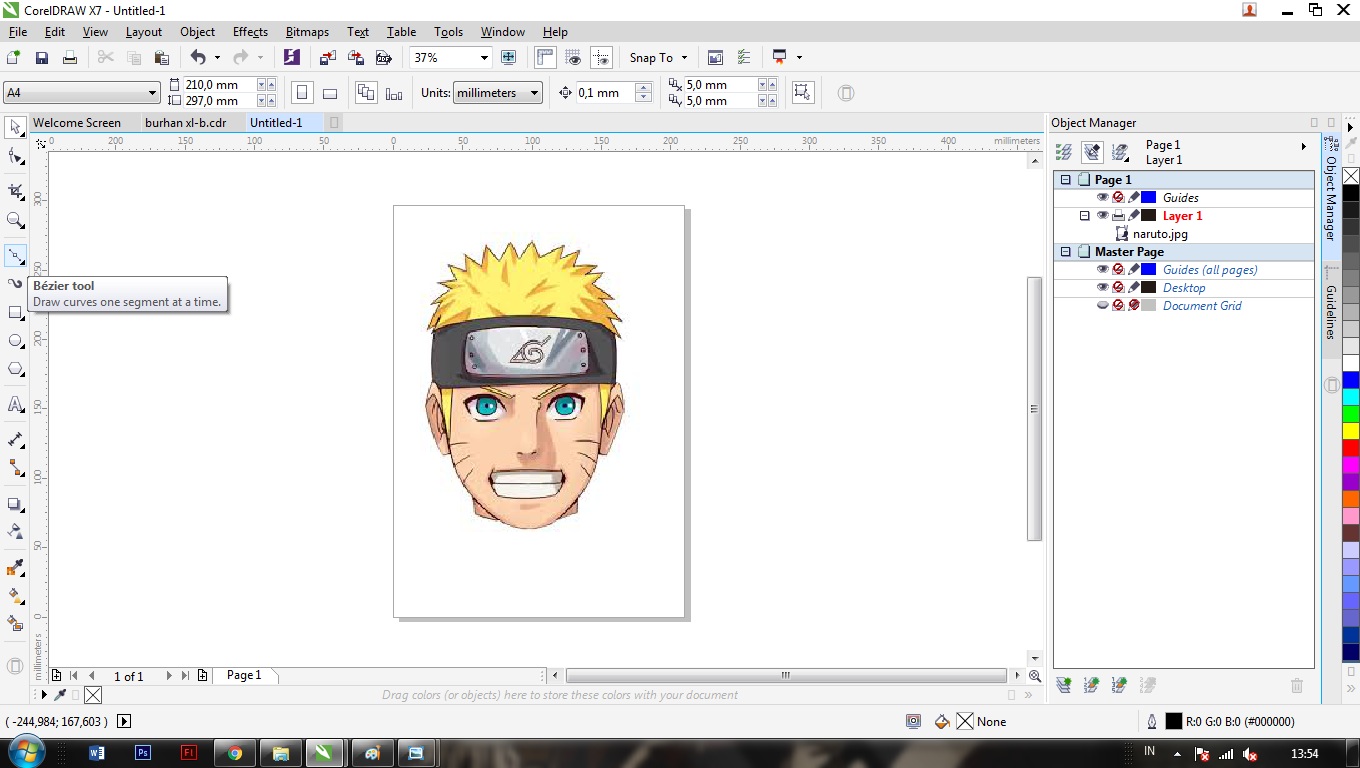Select the Rectangle tool
The image size is (1360, 768).
(x=15, y=313)
